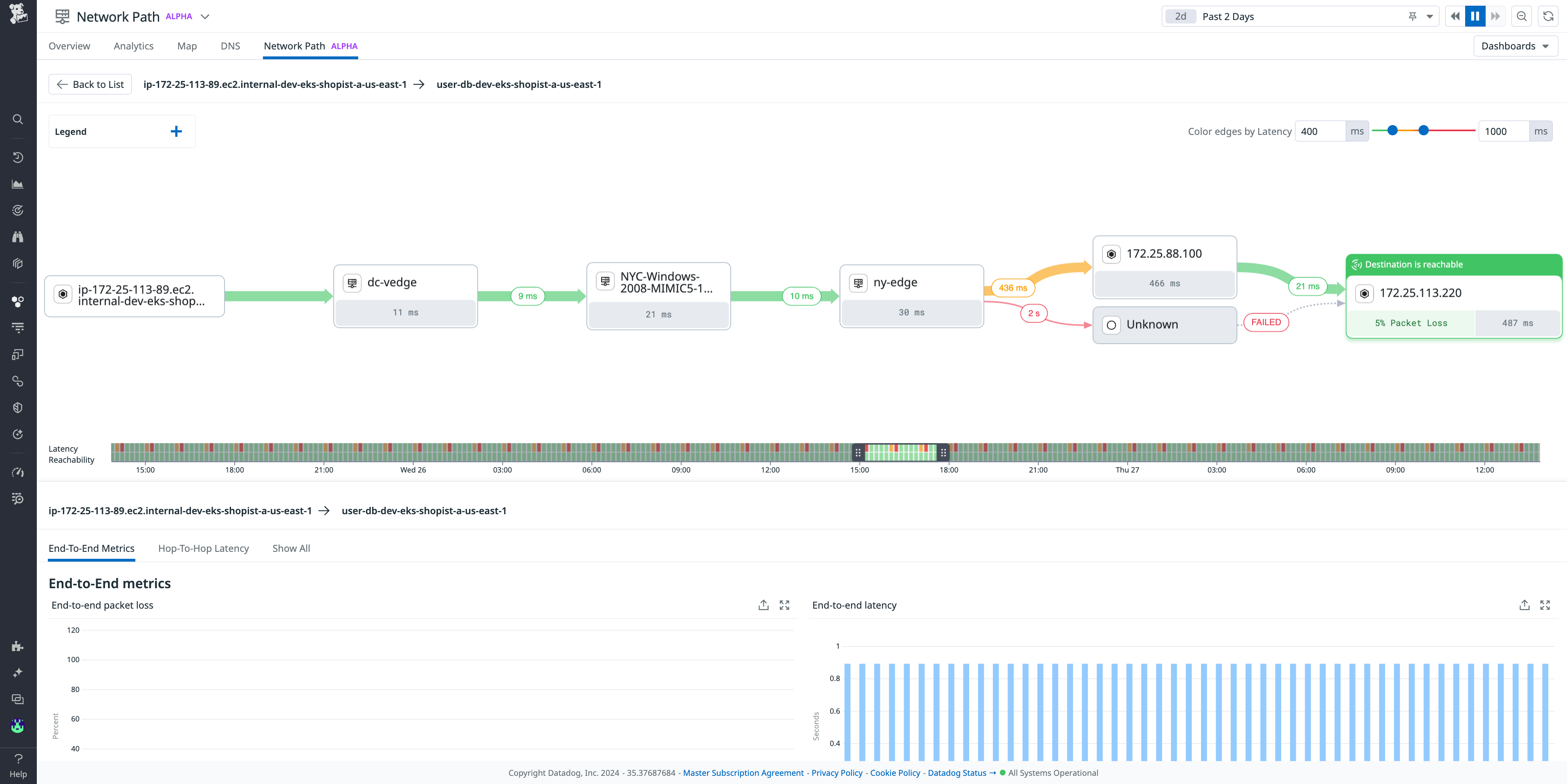Click the Back to List button
This screenshot has width=1567, height=784.
90,84
